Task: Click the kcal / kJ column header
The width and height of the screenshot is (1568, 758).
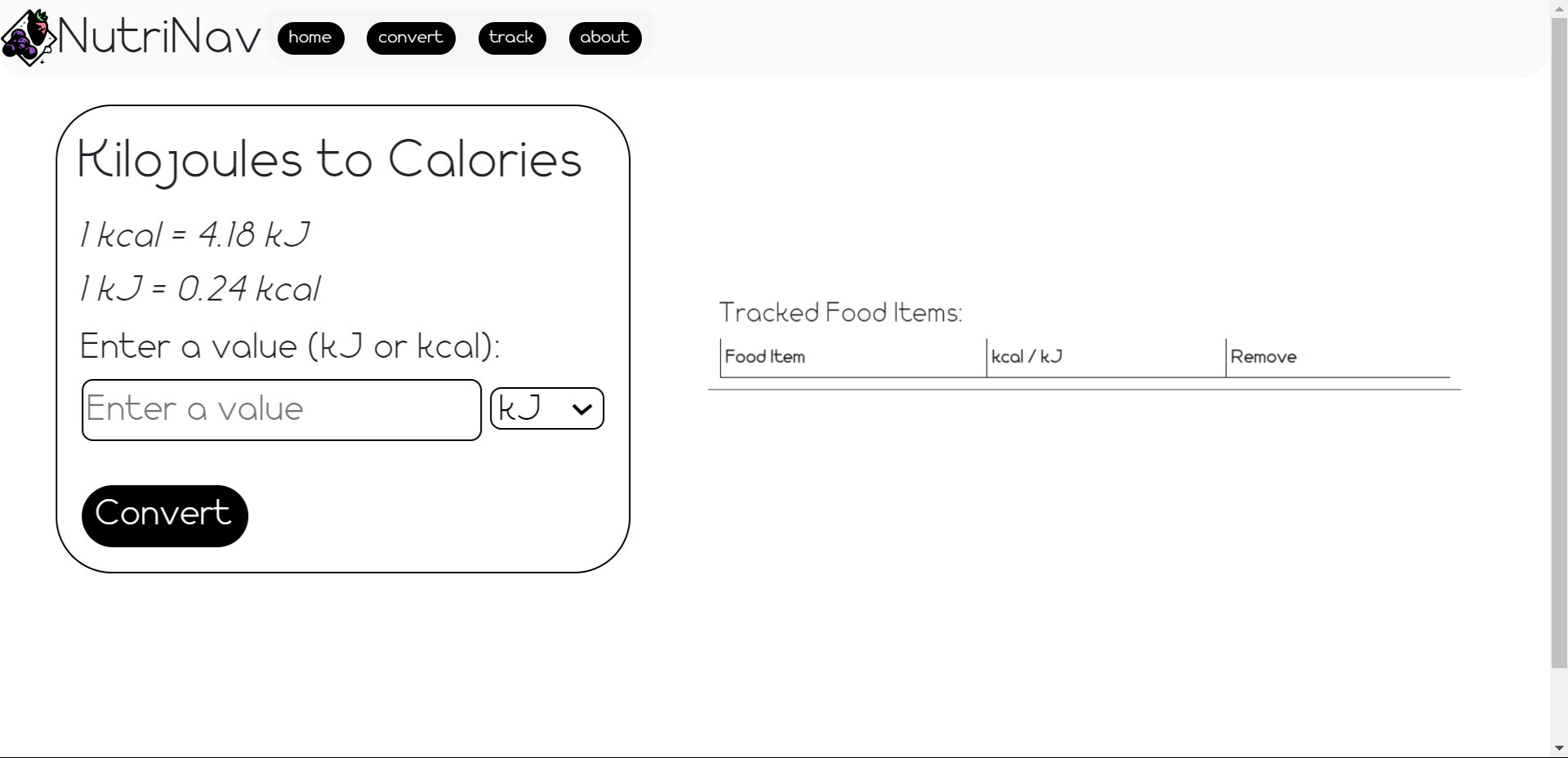Action: (1027, 357)
